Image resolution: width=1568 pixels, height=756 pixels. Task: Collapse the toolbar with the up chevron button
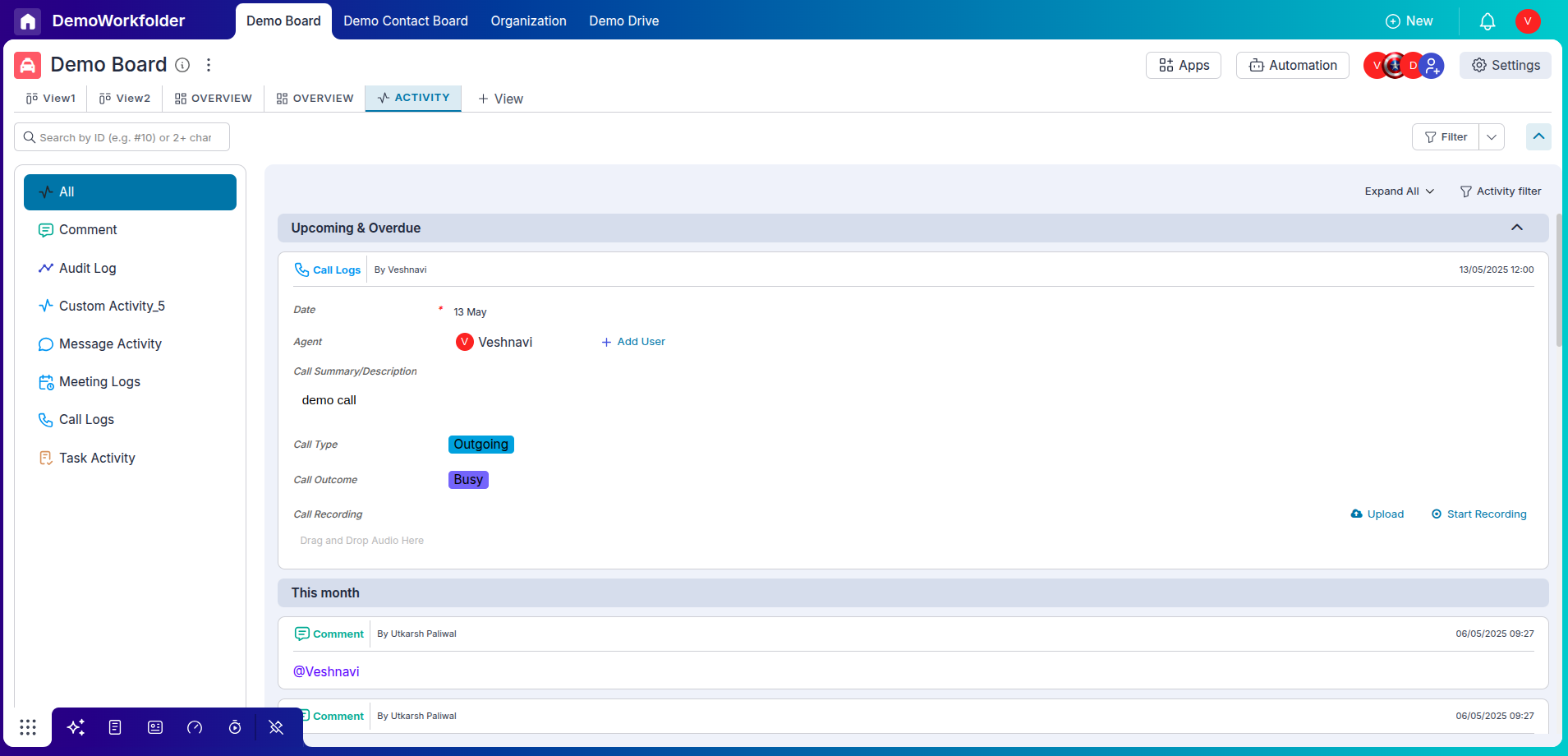tap(1538, 136)
